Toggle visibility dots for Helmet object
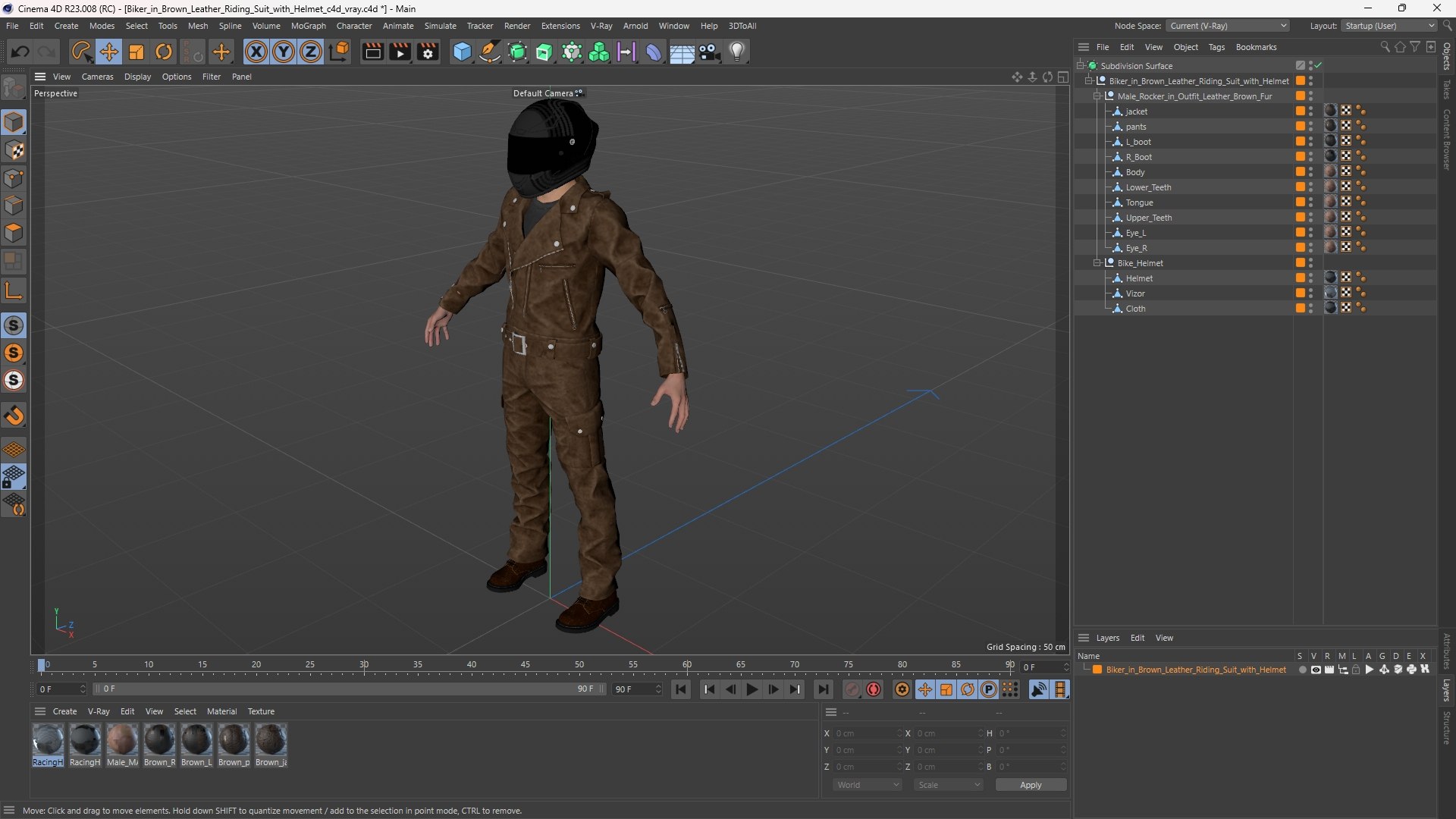This screenshot has width=1456, height=819. pyautogui.click(x=1311, y=278)
